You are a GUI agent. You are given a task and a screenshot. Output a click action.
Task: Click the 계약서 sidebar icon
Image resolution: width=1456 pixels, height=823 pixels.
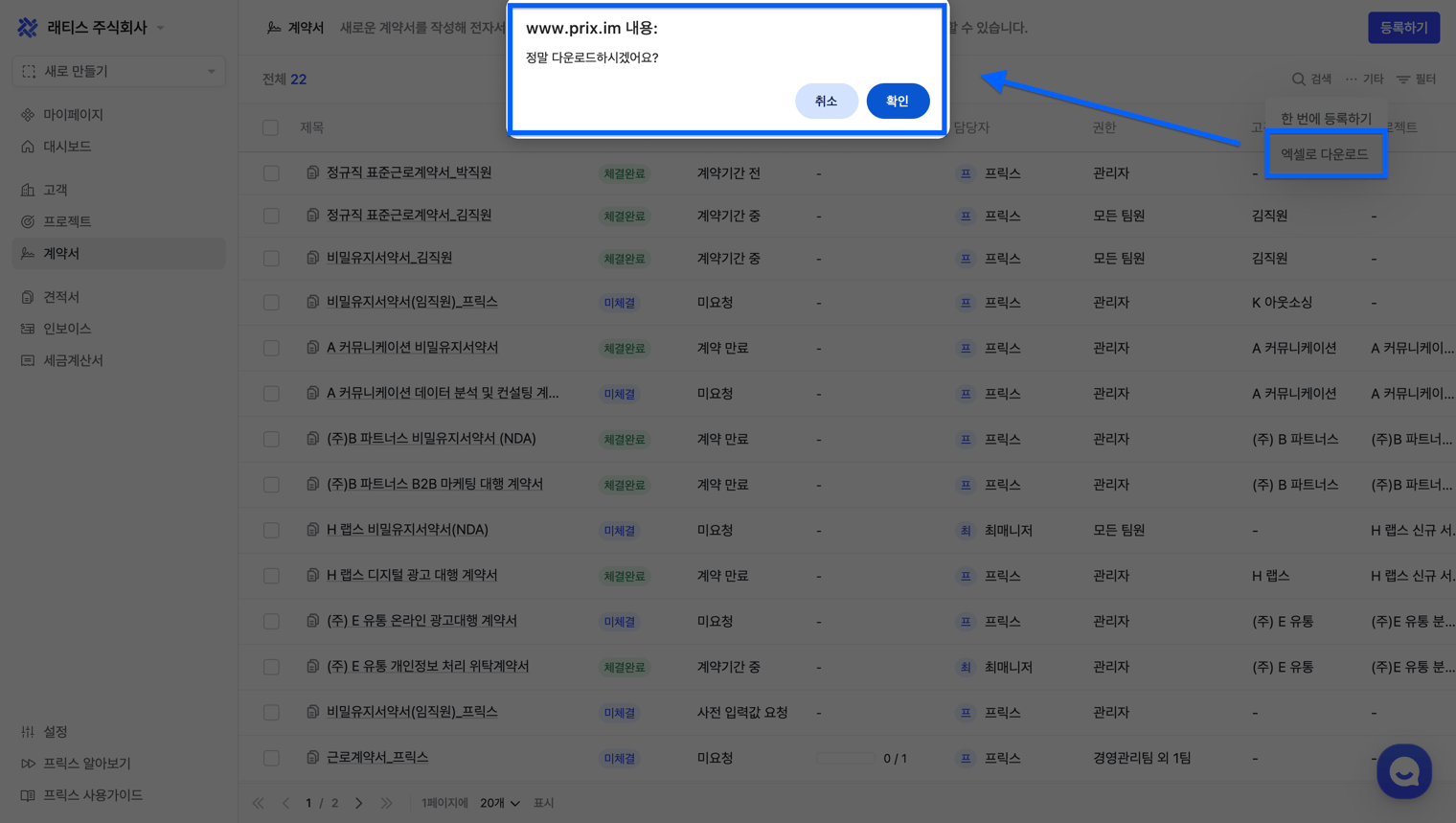[28, 254]
